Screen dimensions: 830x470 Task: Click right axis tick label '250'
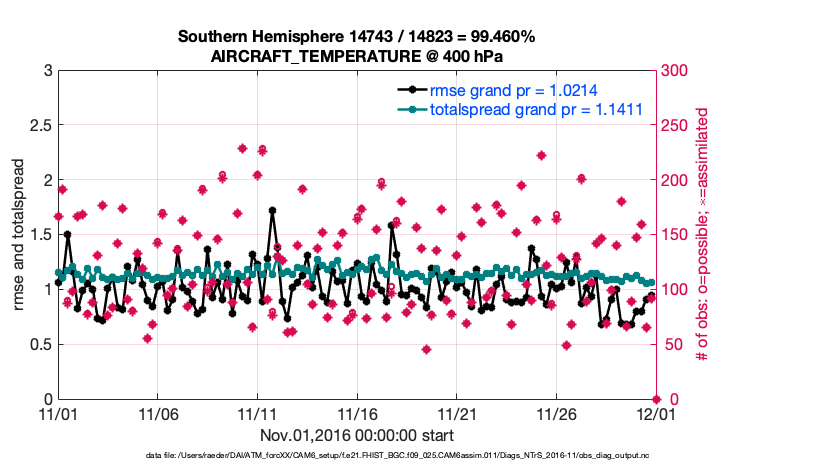674,125
